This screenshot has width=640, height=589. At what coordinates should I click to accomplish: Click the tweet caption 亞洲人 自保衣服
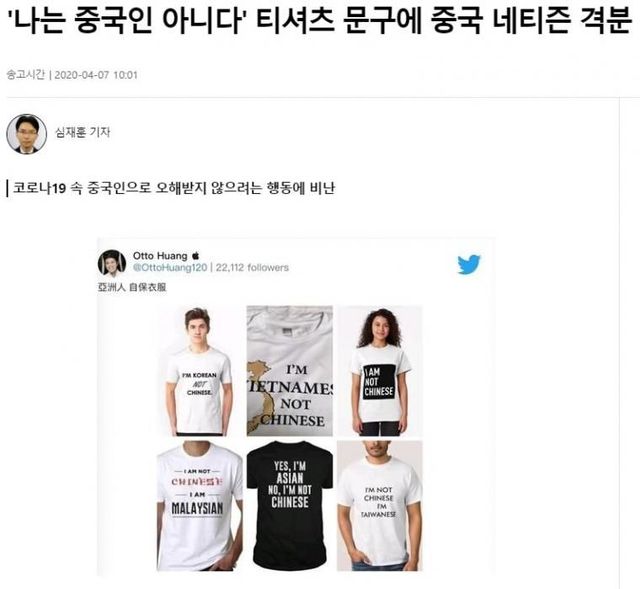click(x=132, y=287)
